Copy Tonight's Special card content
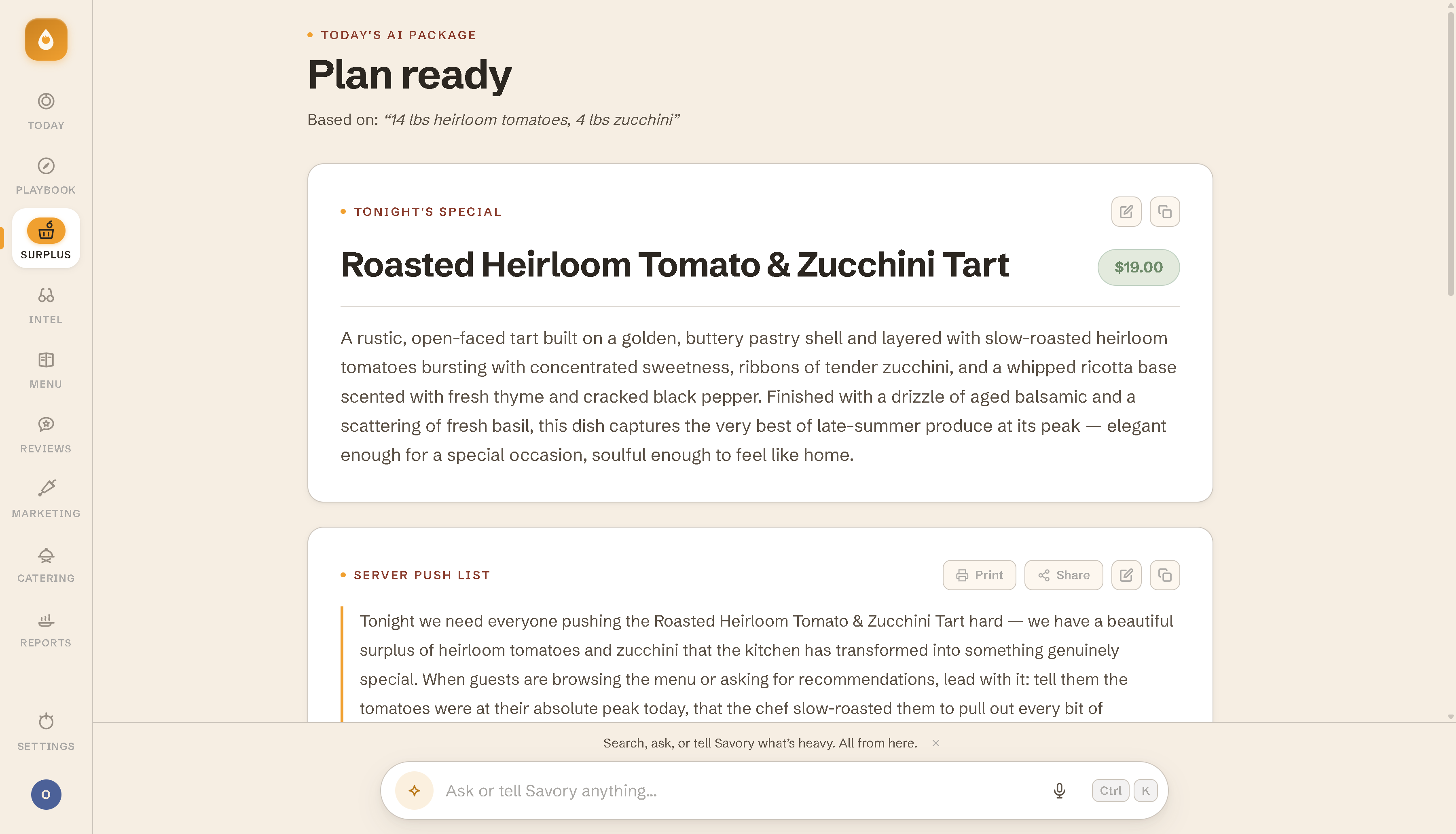1456x834 pixels. 1164,211
